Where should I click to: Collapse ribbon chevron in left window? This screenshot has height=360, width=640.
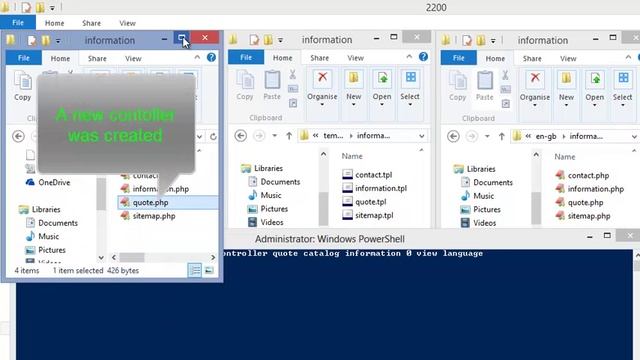coord(197,58)
